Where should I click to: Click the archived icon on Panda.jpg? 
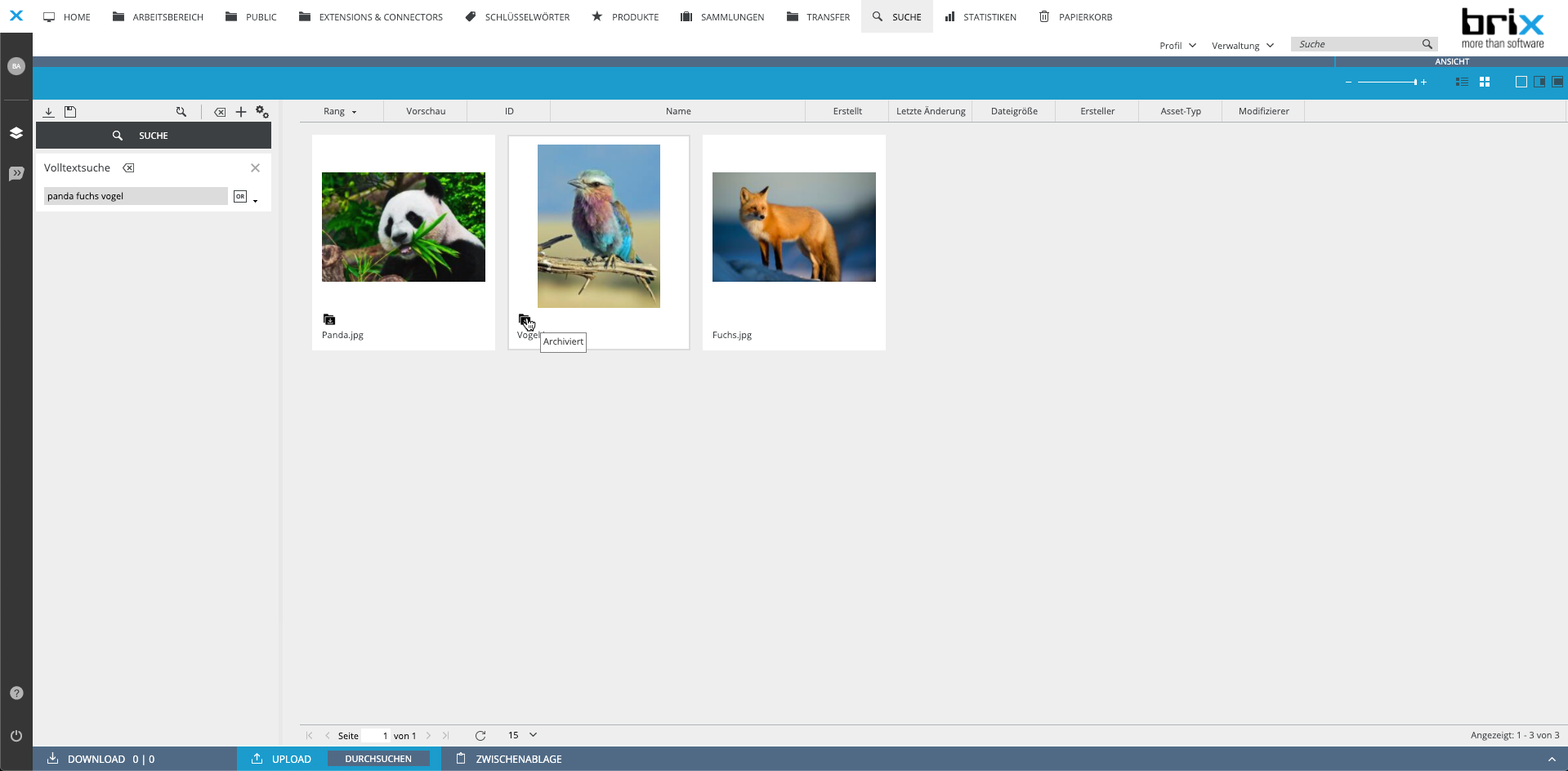(329, 319)
